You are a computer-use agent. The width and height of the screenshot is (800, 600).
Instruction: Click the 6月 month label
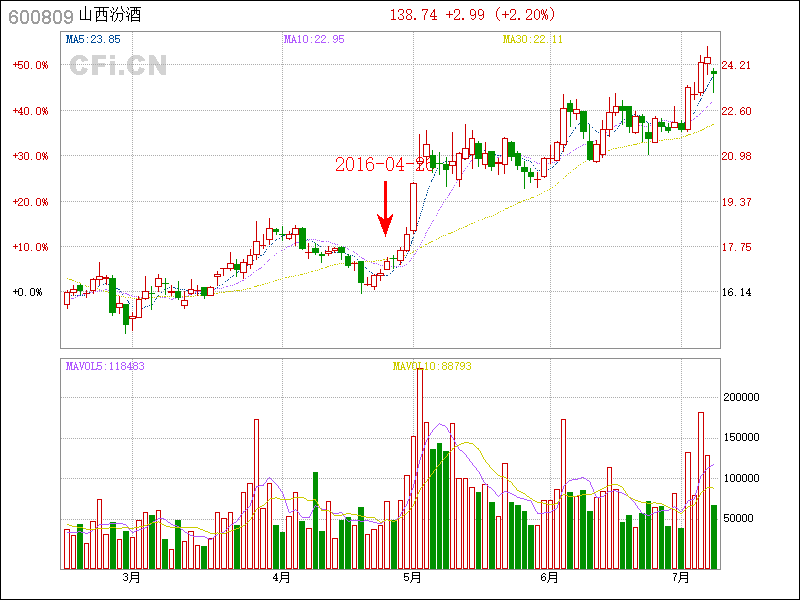(x=549, y=578)
